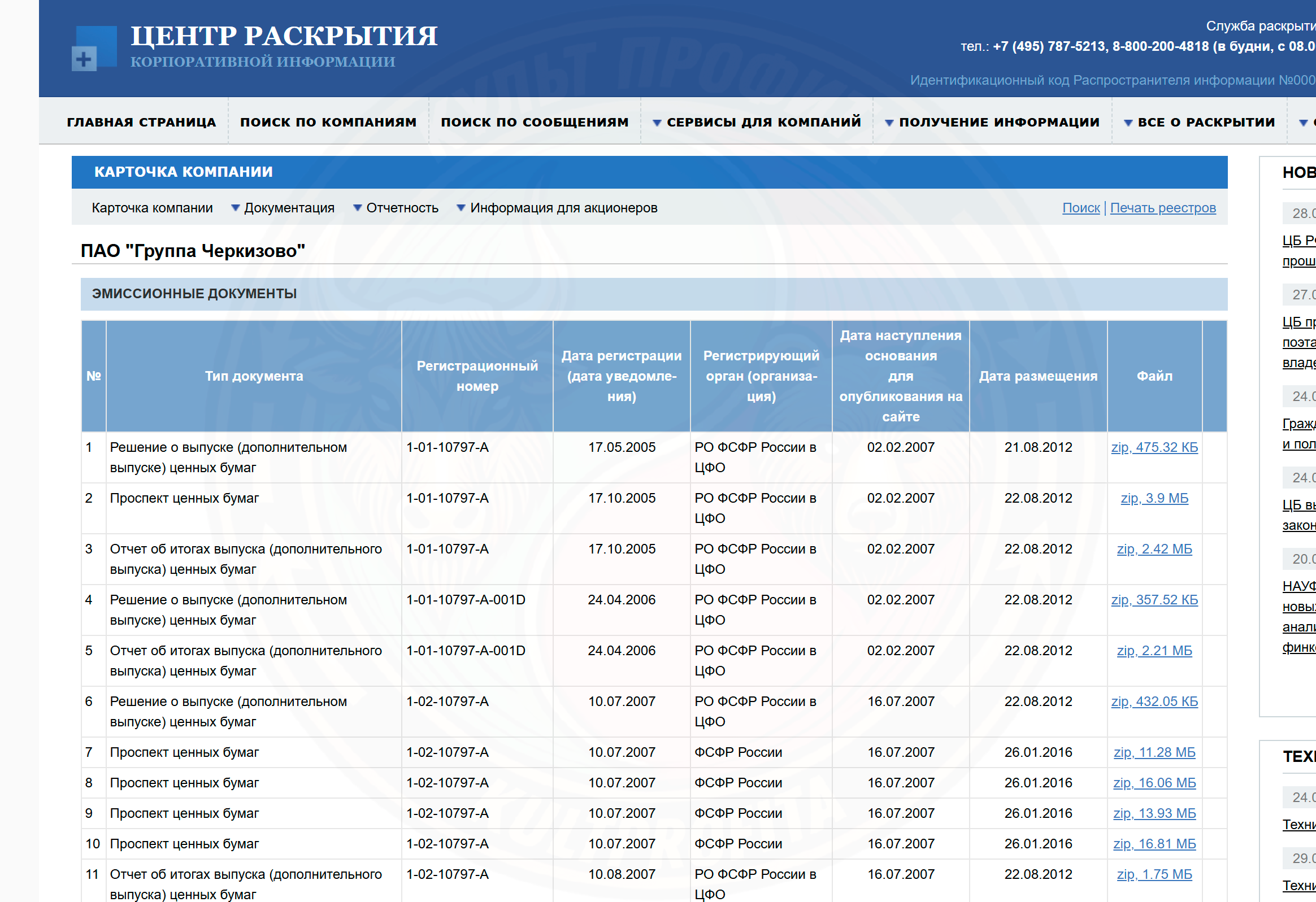This screenshot has height=902, width=1316.
Task: Download the zip, 432.05 КБ file
Action: (1154, 701)
